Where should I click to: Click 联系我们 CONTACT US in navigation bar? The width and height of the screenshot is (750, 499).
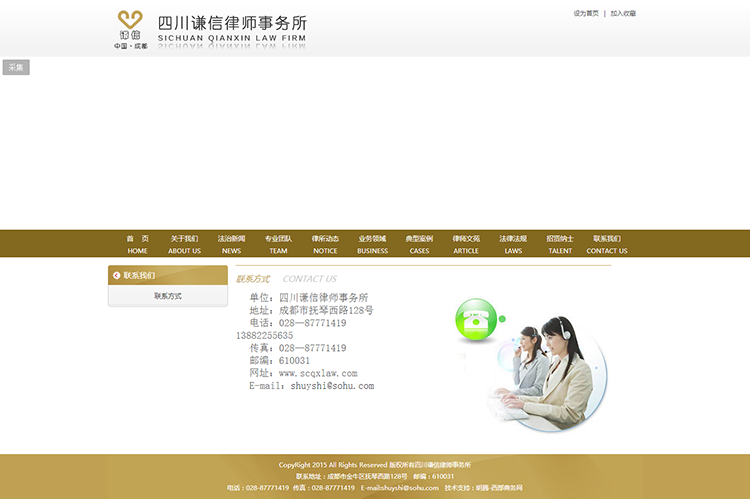[x=607, y=244]
